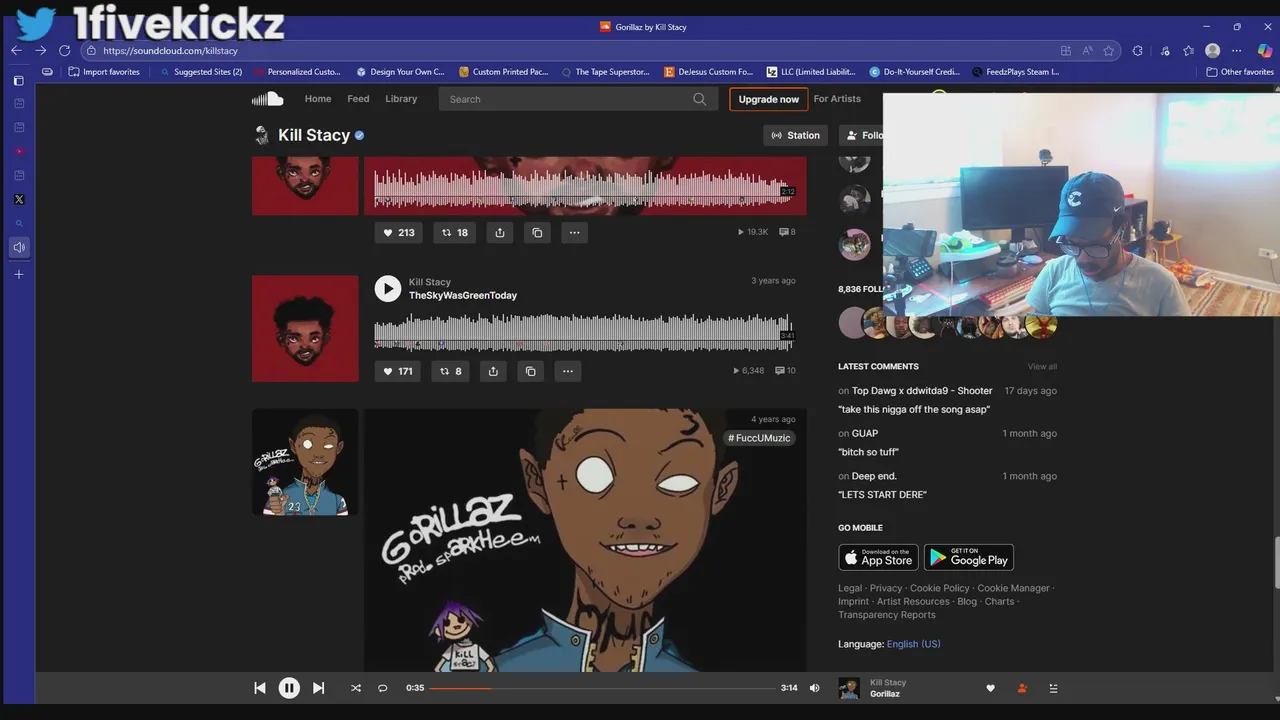
Task: Go back to the previous track
Action: coord(260,688)
